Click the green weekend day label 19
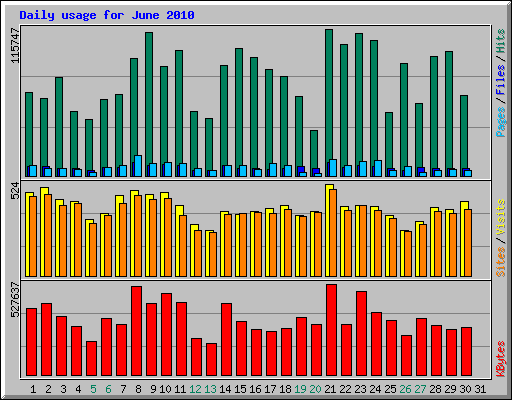 (300, 389)
